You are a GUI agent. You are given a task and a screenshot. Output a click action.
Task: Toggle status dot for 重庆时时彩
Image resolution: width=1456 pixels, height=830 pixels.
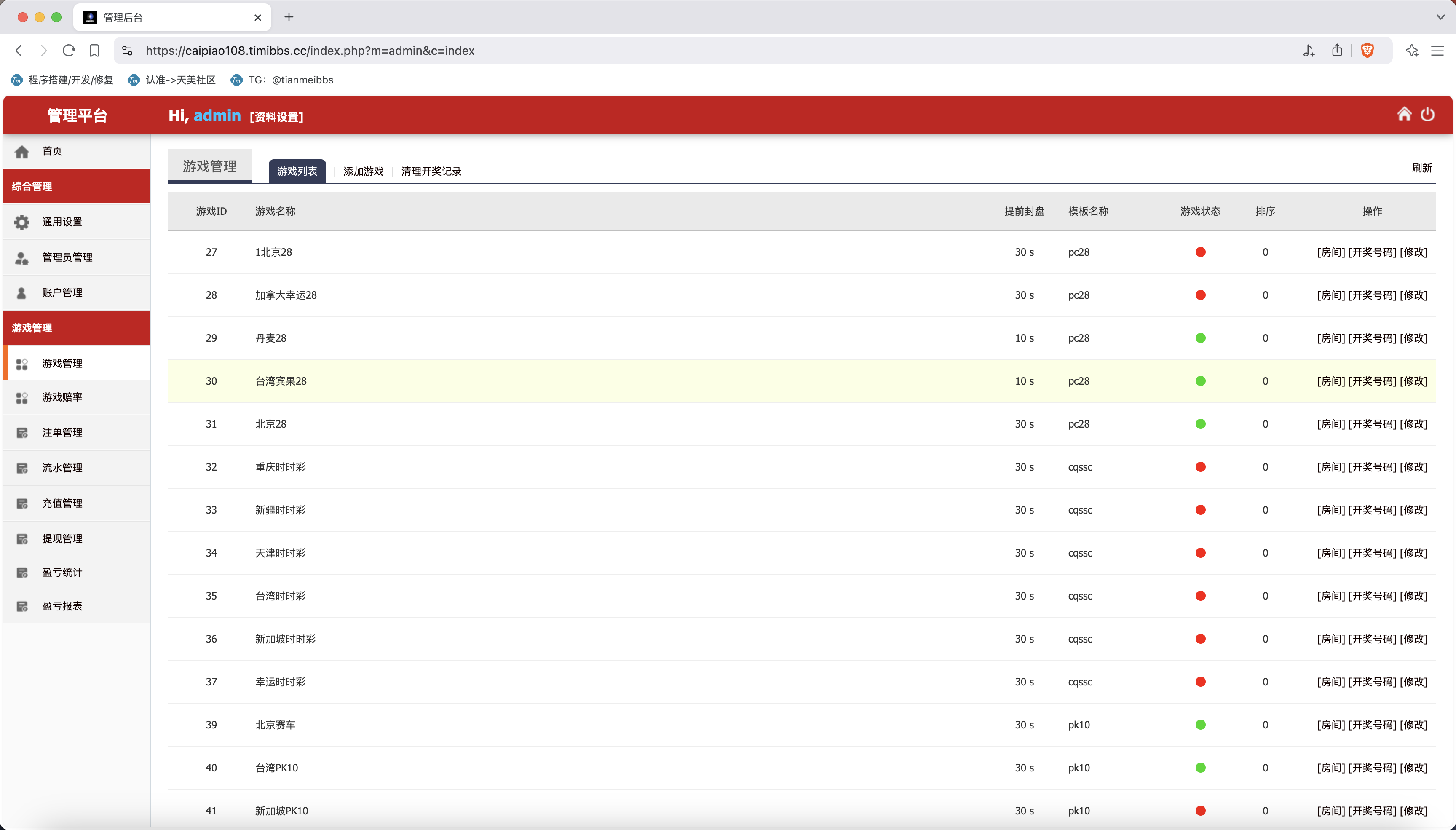click(1200, 467)
